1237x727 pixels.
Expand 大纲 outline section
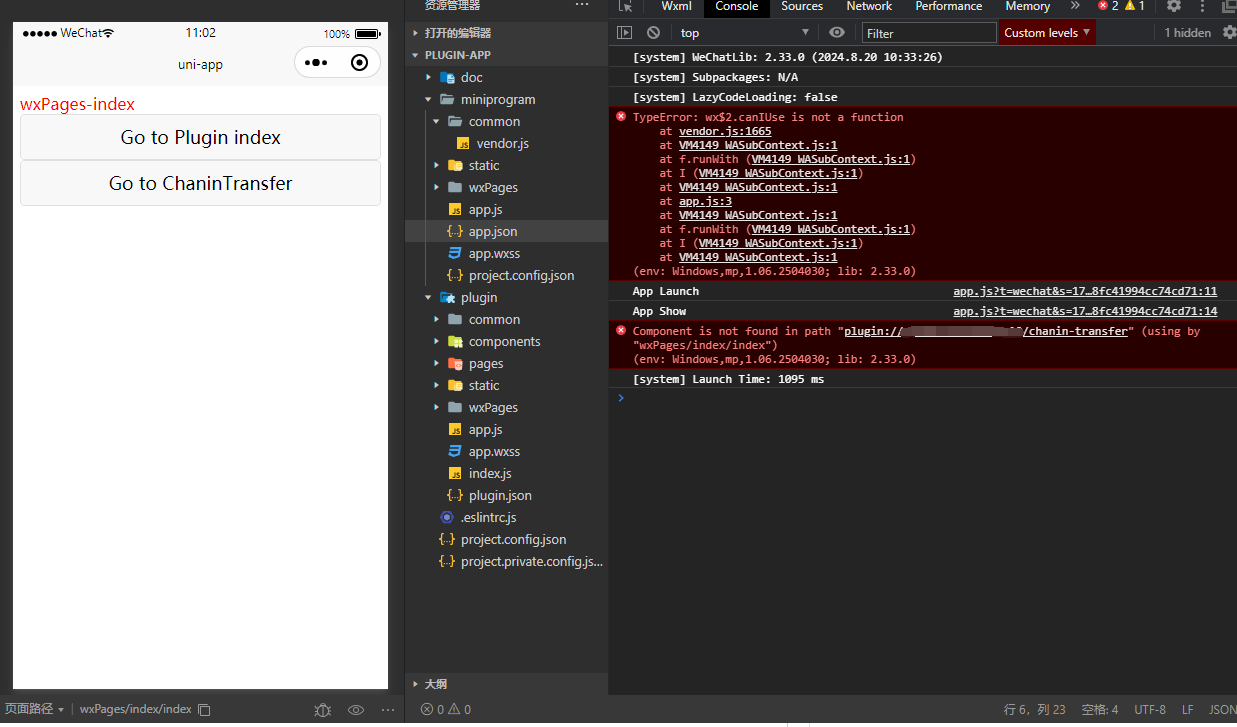coord(416,684)
